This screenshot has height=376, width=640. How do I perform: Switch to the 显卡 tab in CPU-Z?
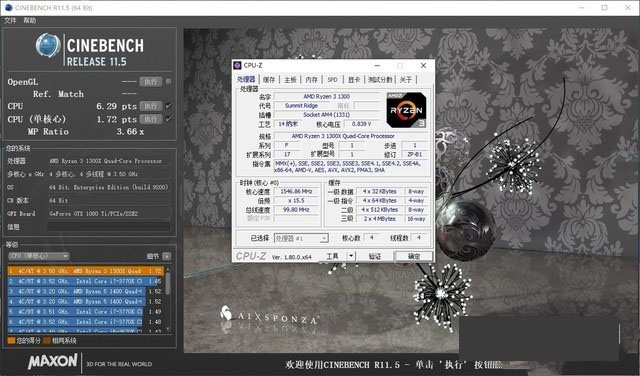353,80
